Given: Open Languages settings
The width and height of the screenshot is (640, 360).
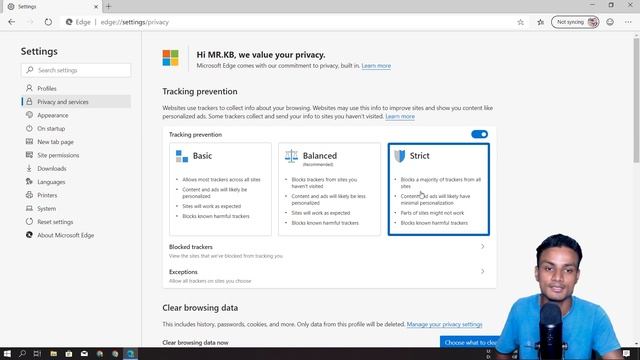Looking at the screenshot, I should coord(76,182).
